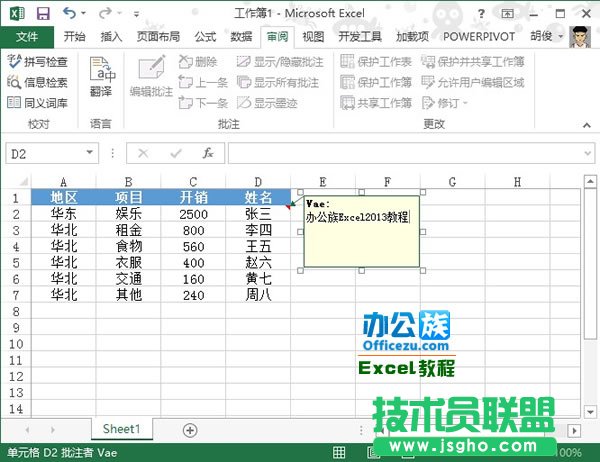Screen dimensions: 600x462
Task: Click 保护并共享工作簿
Action: pos(473,62)
